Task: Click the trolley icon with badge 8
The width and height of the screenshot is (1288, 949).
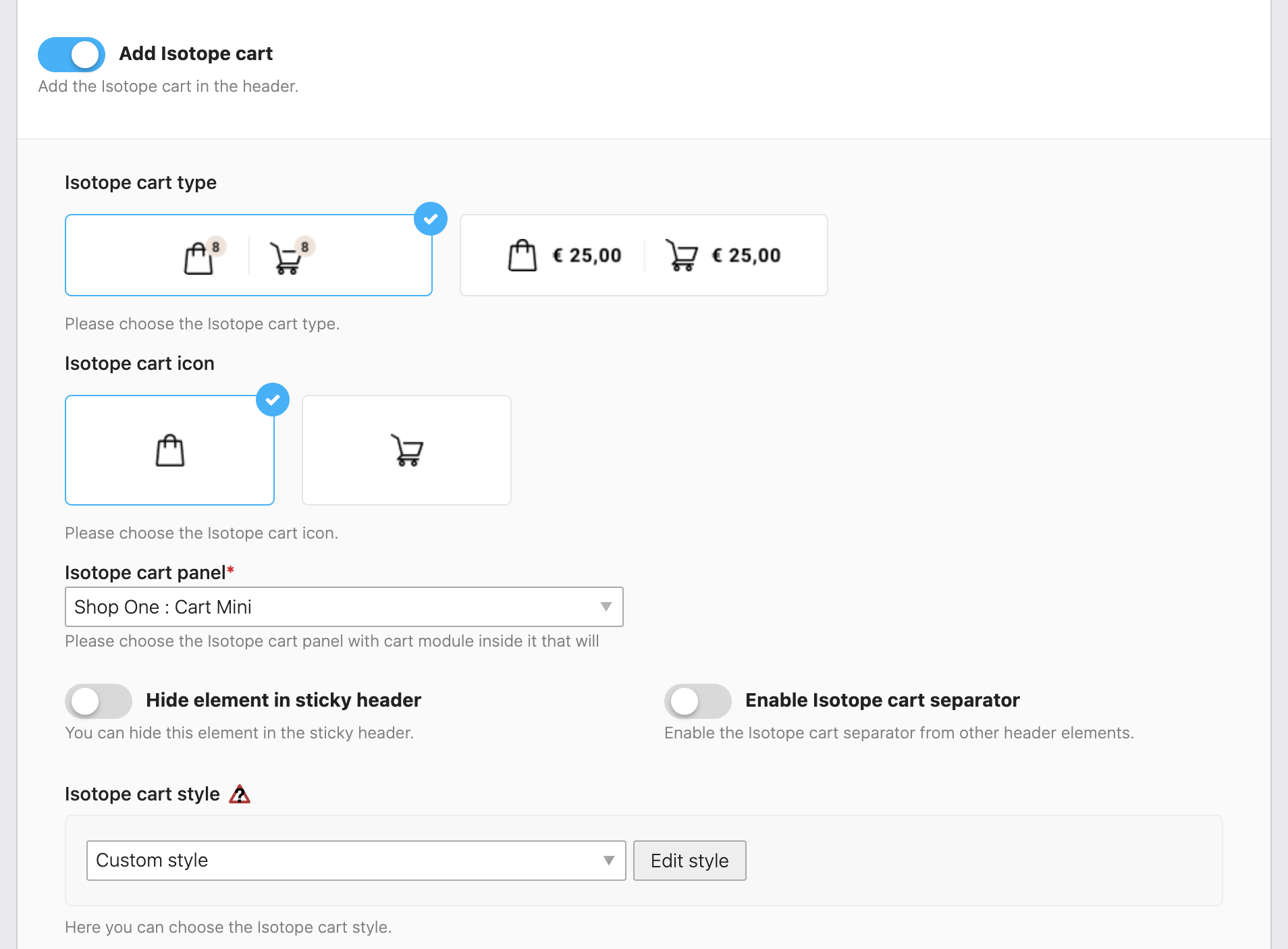Action: tap(289, 258)
